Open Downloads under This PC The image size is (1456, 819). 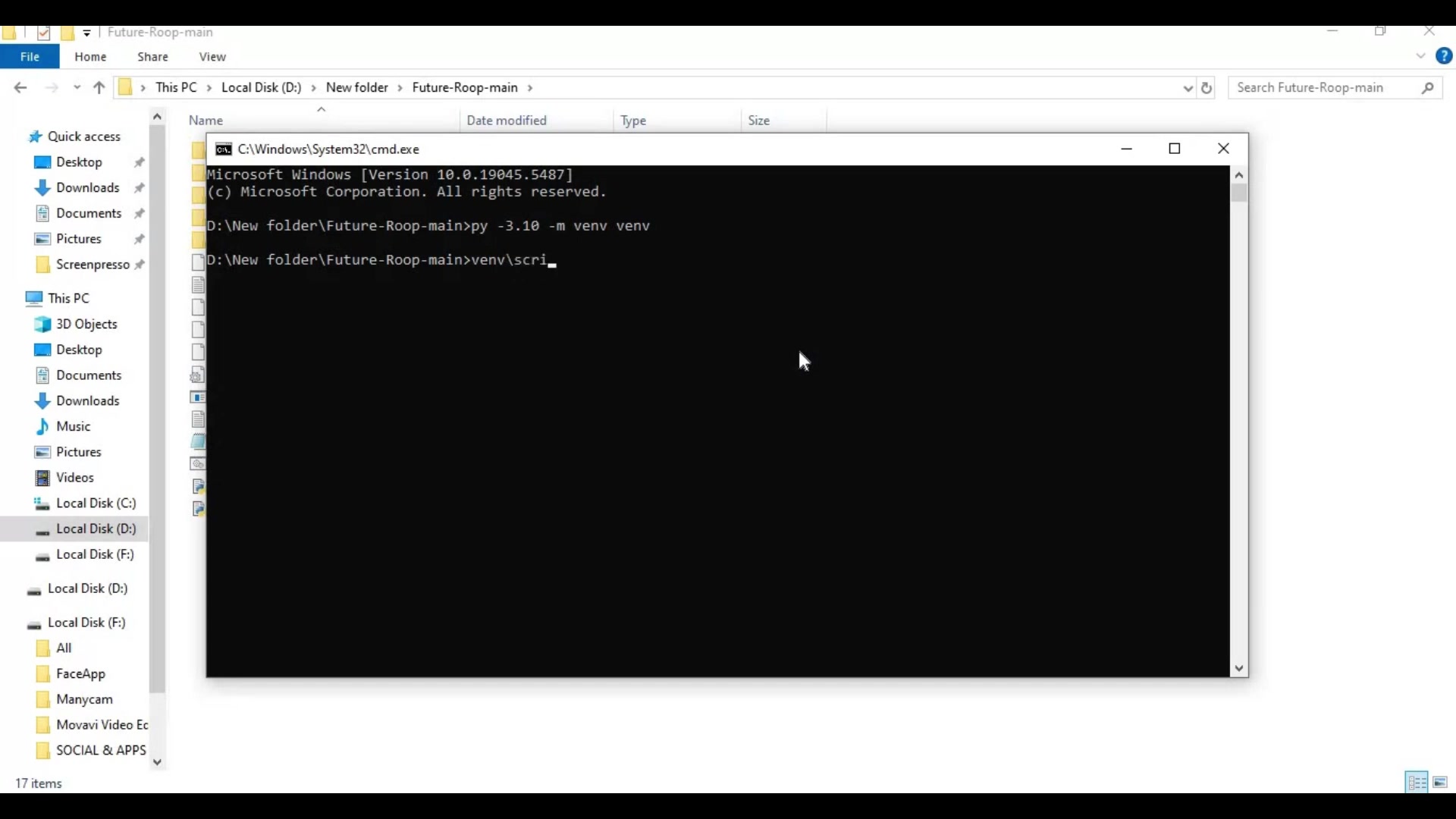pos(88,401)
